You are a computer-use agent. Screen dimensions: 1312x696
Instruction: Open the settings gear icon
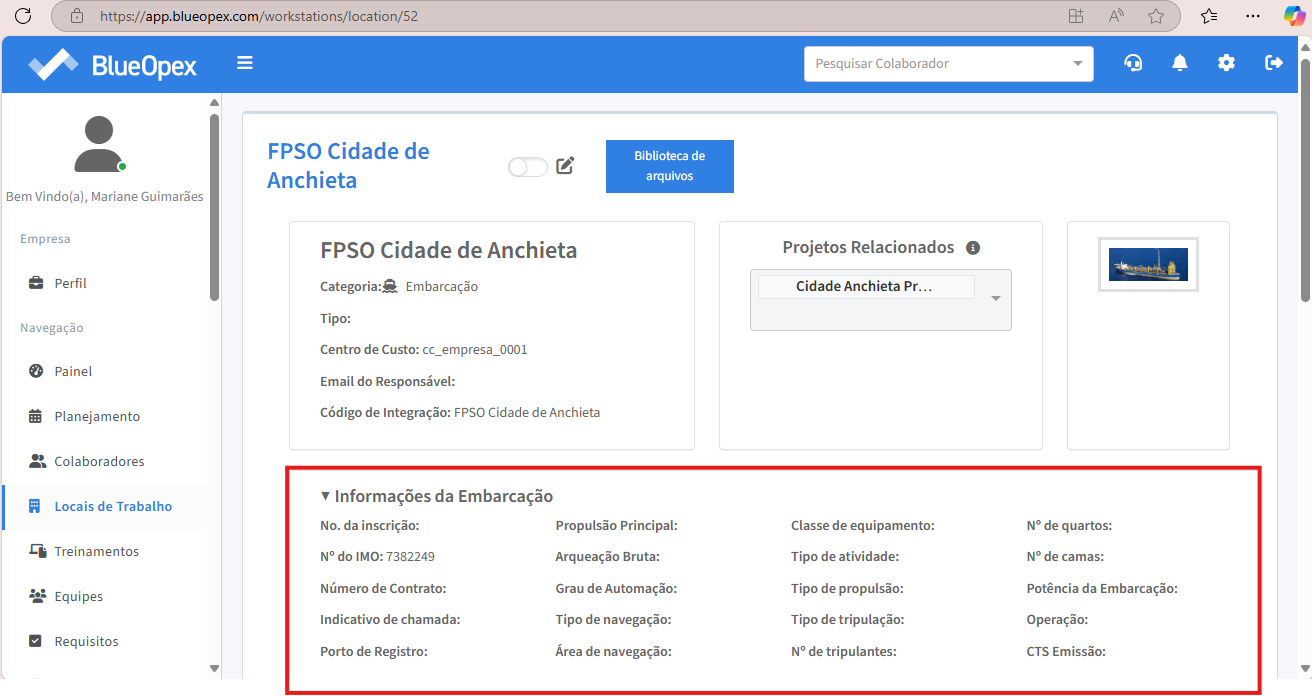point(1226,63)
